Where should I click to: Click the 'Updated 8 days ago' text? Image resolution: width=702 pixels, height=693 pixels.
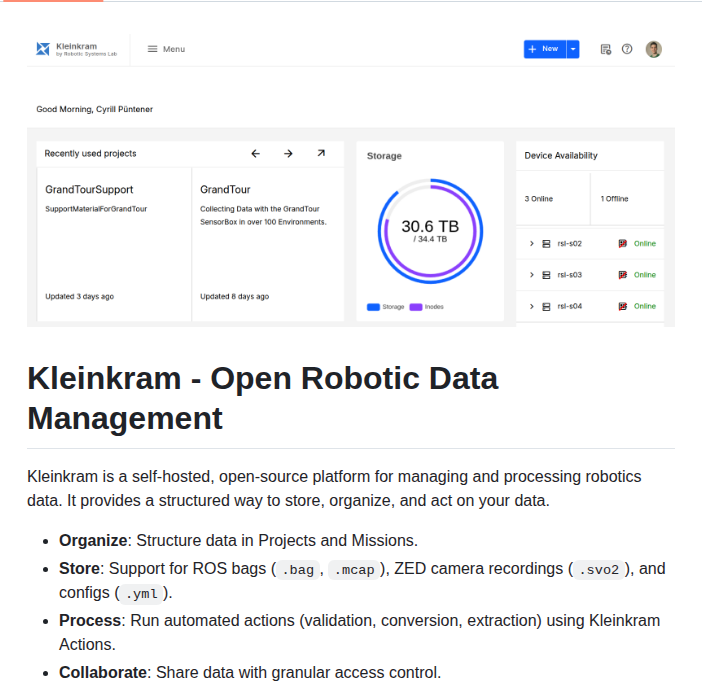235,296
